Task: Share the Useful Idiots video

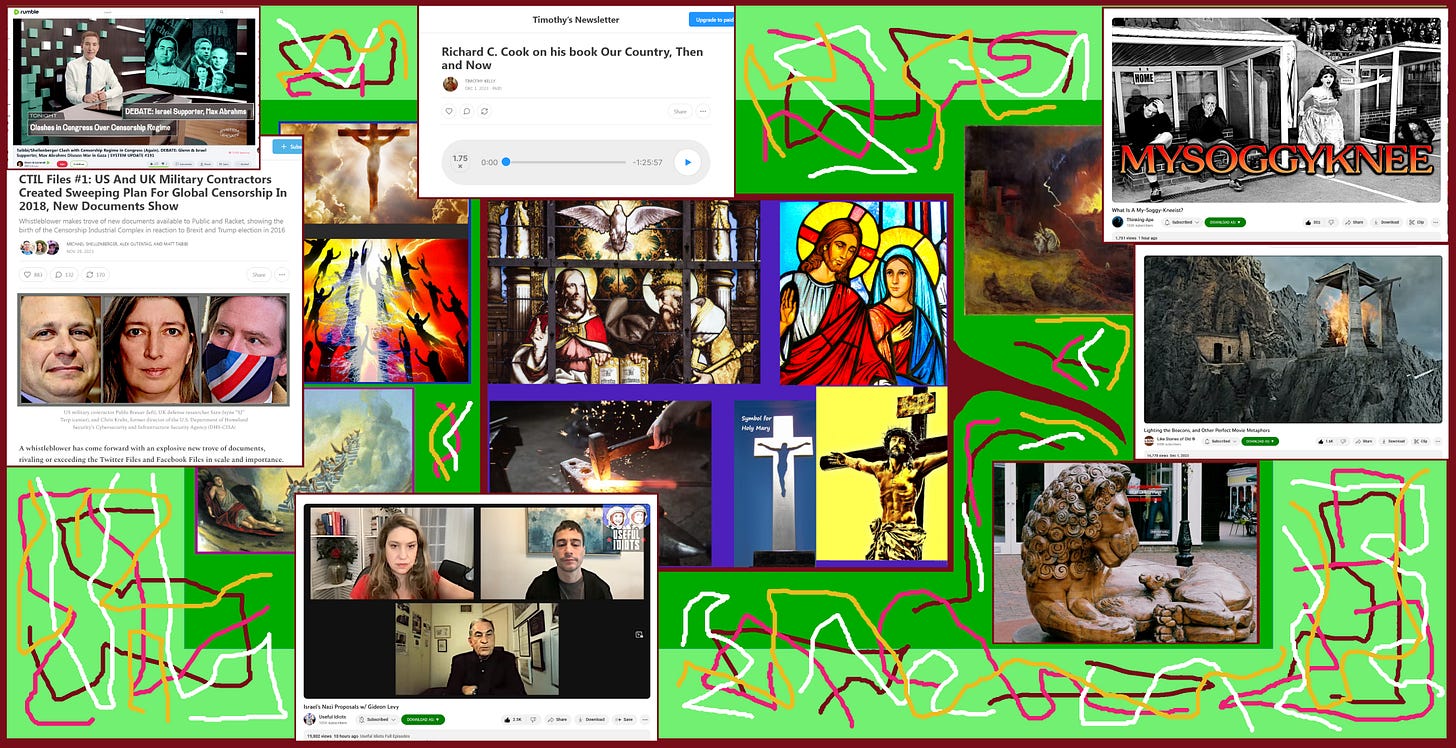Action: (x=557, y=719)
